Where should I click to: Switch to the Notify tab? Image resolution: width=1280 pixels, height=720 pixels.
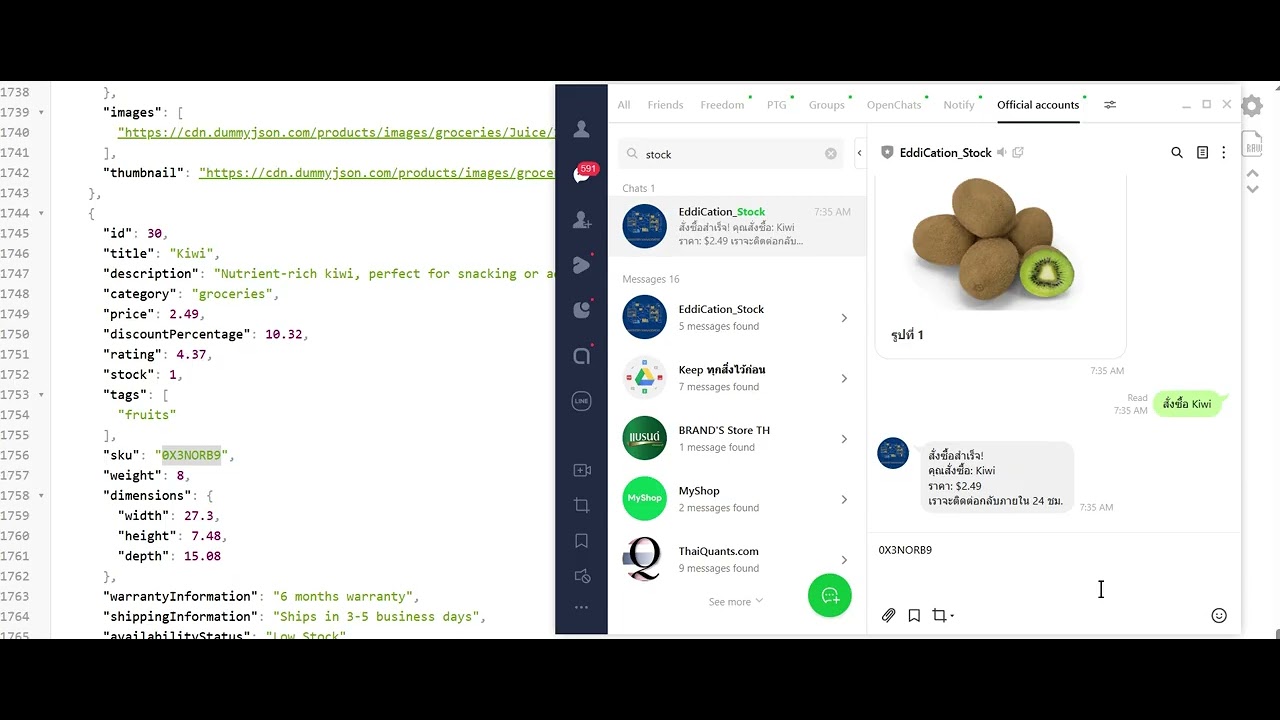(x=958, y=105)
